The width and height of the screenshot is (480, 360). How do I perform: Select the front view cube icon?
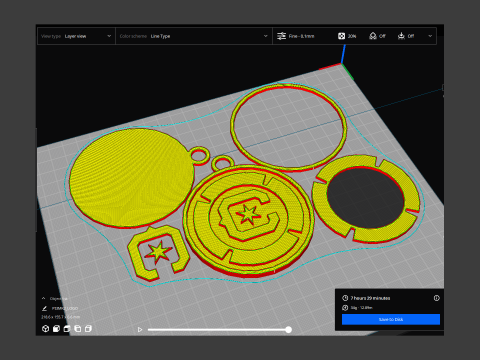point(56,329)
